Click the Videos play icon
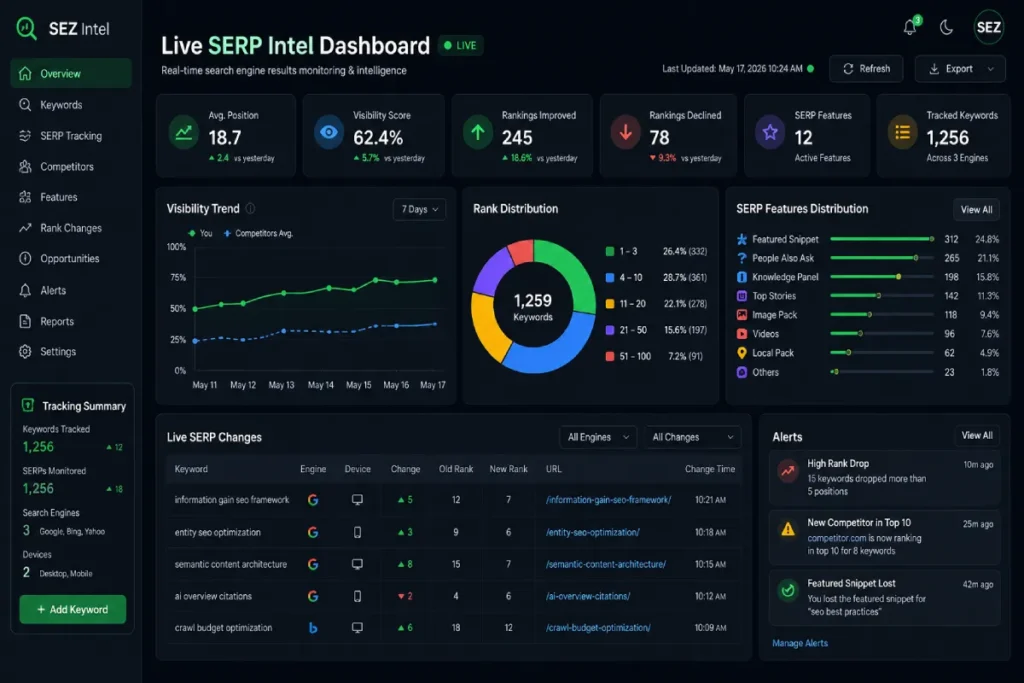The width and height of the screenshot is (1024, 683). (742, 334)
